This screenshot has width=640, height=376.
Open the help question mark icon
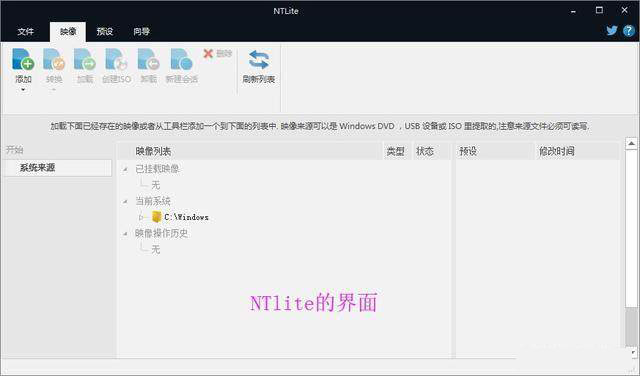point(629,31)
